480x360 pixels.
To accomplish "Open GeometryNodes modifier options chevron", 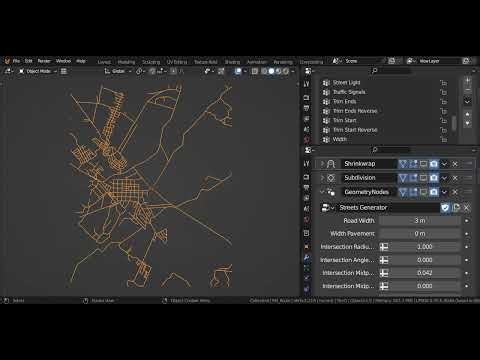I will 444,192.
